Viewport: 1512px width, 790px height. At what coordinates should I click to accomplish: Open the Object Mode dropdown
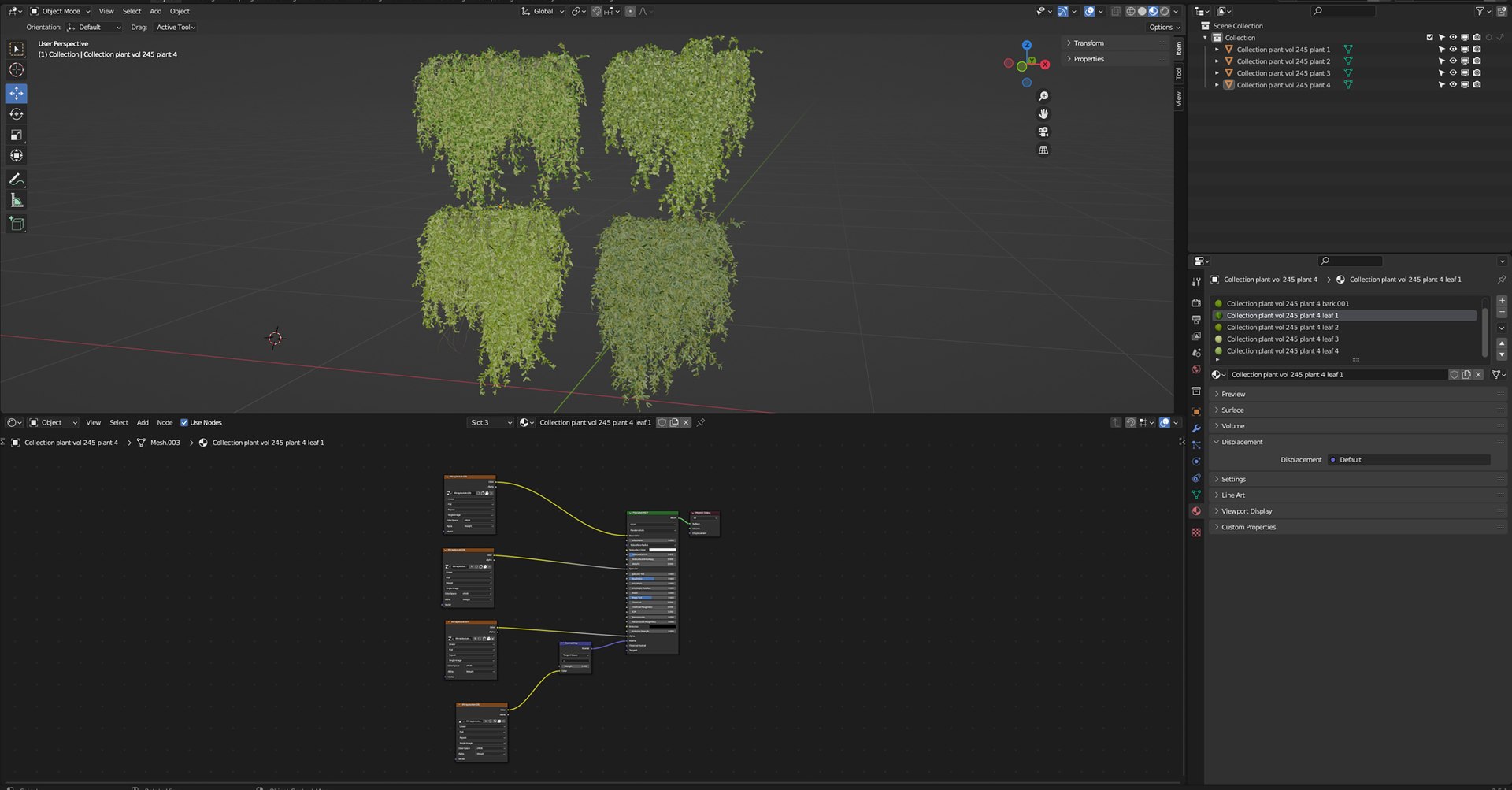click(60, 12)
